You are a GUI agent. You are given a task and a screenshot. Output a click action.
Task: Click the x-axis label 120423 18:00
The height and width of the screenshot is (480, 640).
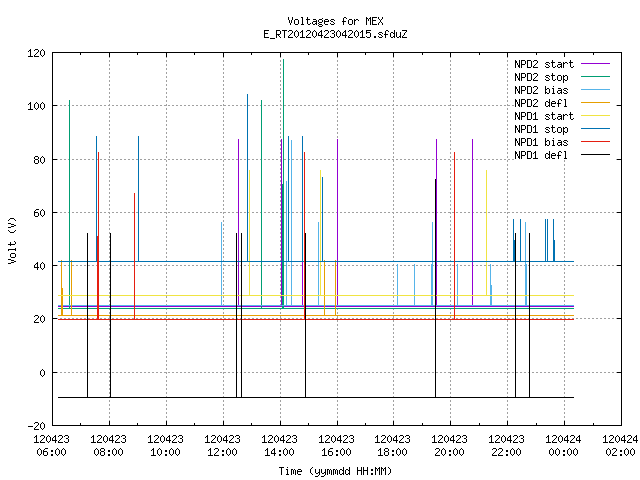coord(393,446)
